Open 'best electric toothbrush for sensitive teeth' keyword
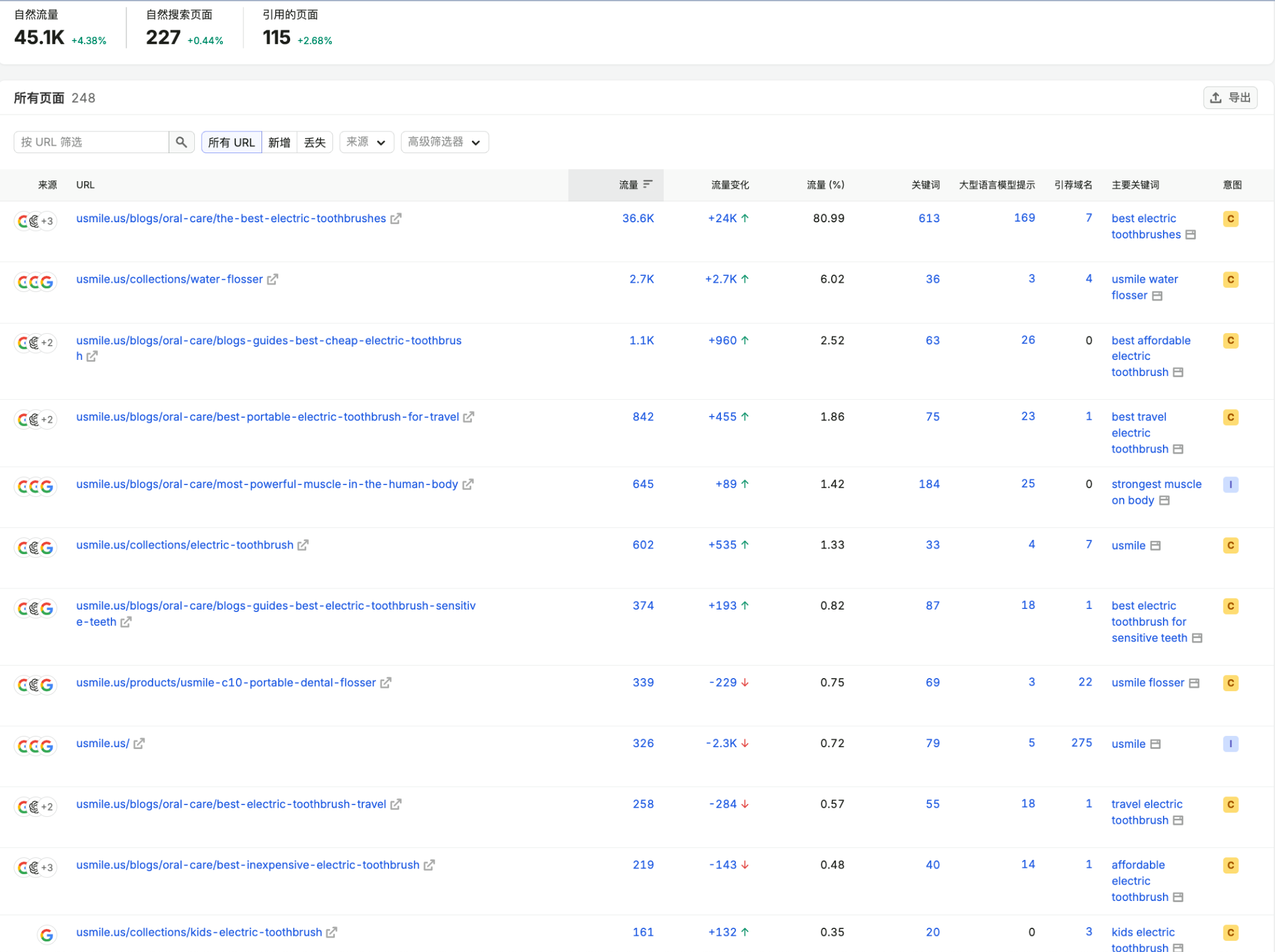Viewport: 1275px width, 952px height. [1149, 622]
